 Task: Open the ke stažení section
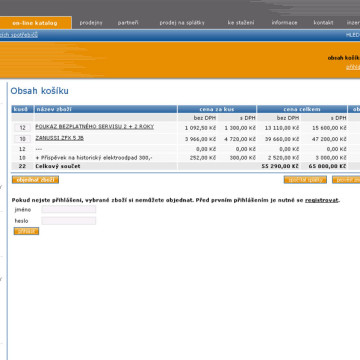coord(241,23)
